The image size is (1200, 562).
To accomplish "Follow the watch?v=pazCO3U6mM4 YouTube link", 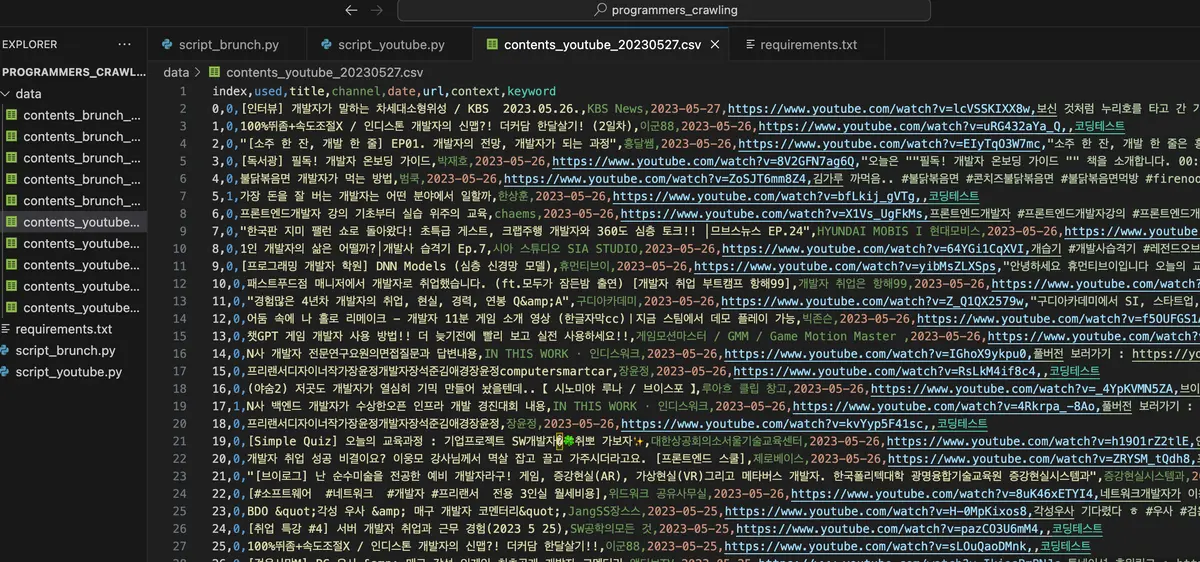I will [x=888, y=529].
